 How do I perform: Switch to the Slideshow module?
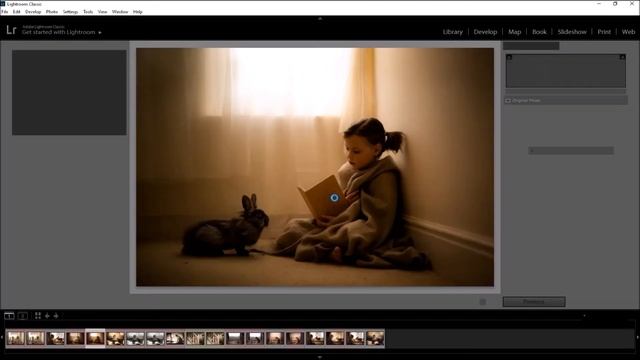click(572, 32)
